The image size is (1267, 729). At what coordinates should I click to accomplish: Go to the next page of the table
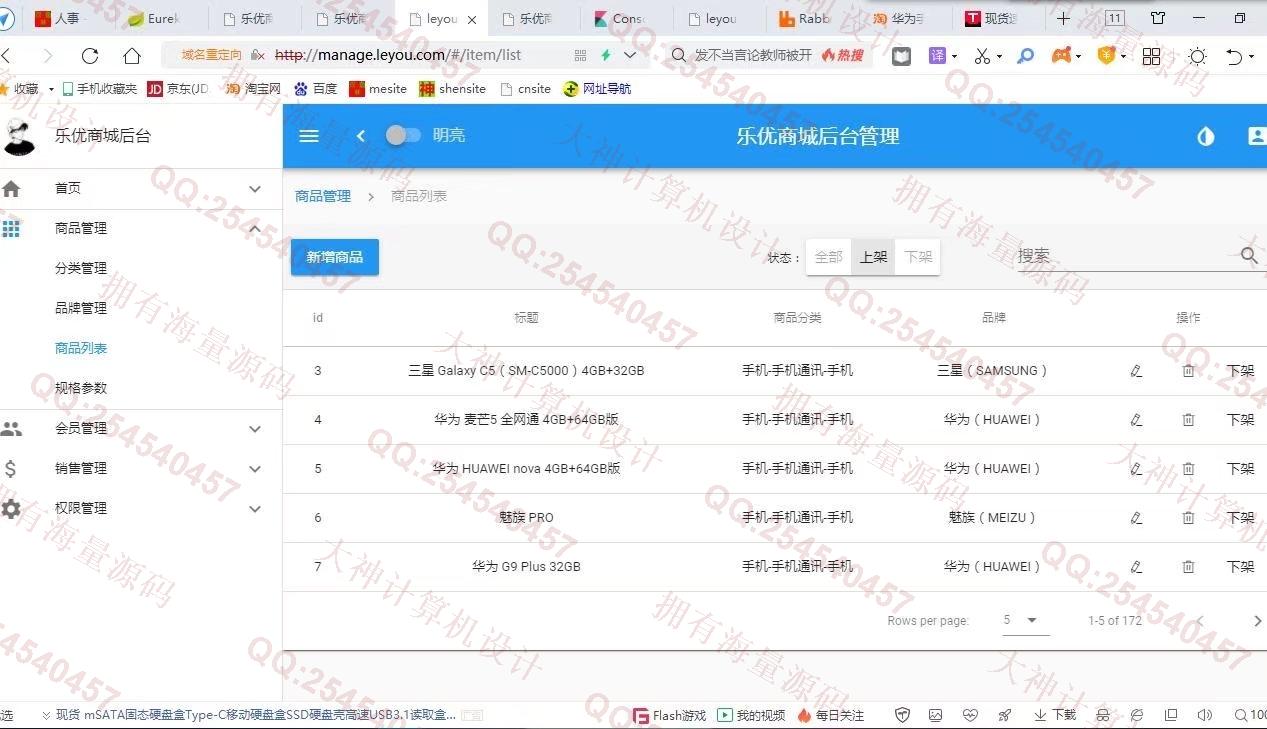tap(1257, 621)
